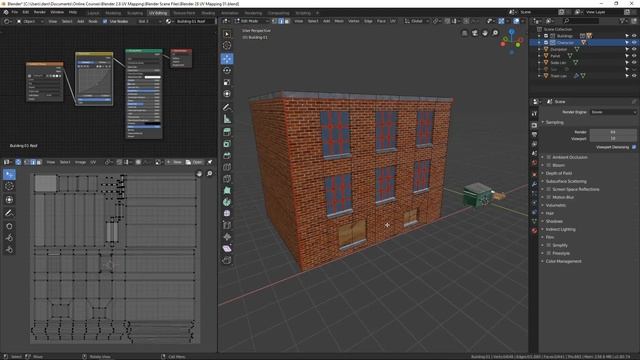Select the Smooth vertices tool
Screen dimensions: 640x360
(227, 213)
